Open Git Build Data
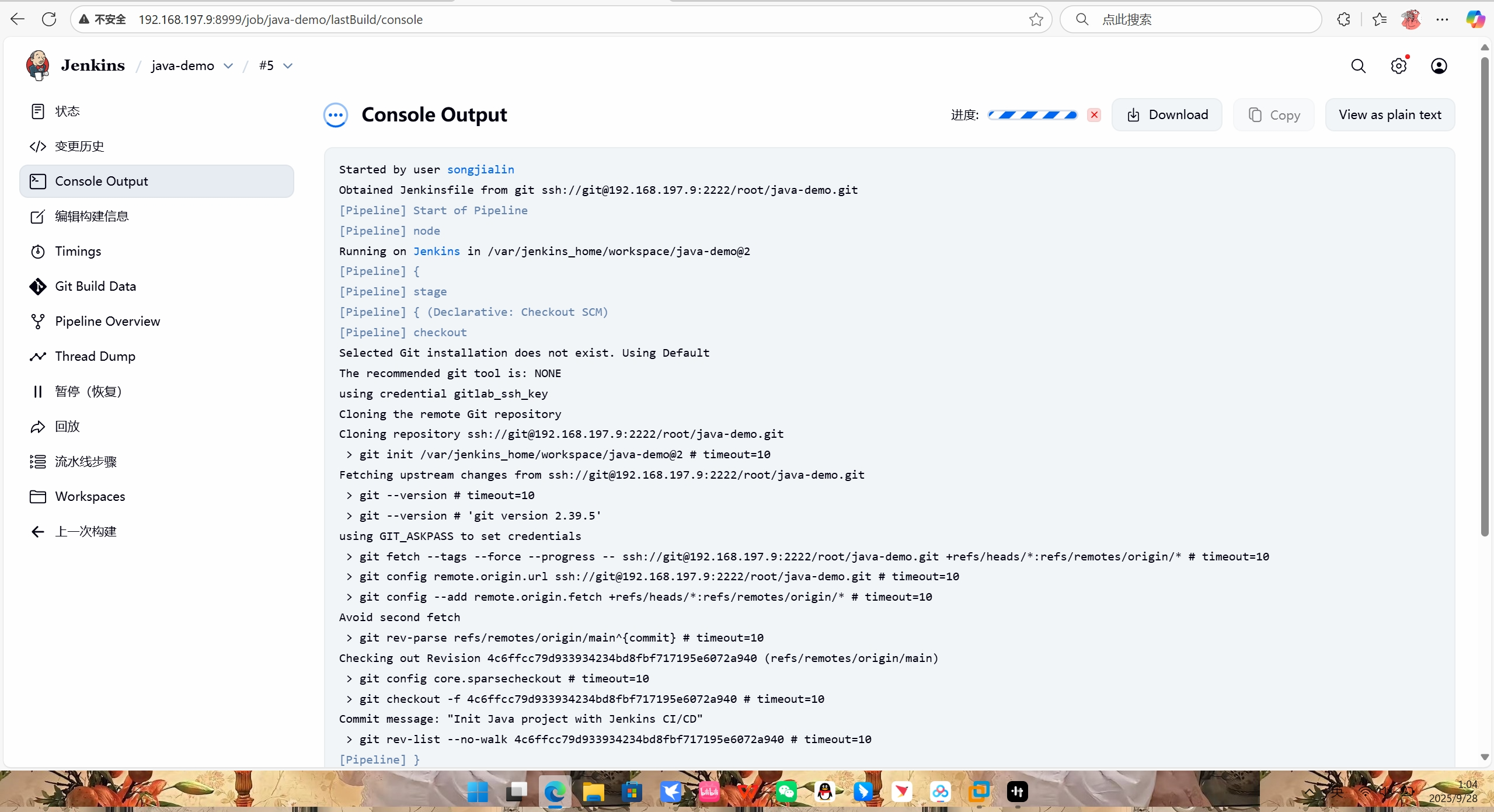Viewport: 1494px width, 812px height. point(156,286)
